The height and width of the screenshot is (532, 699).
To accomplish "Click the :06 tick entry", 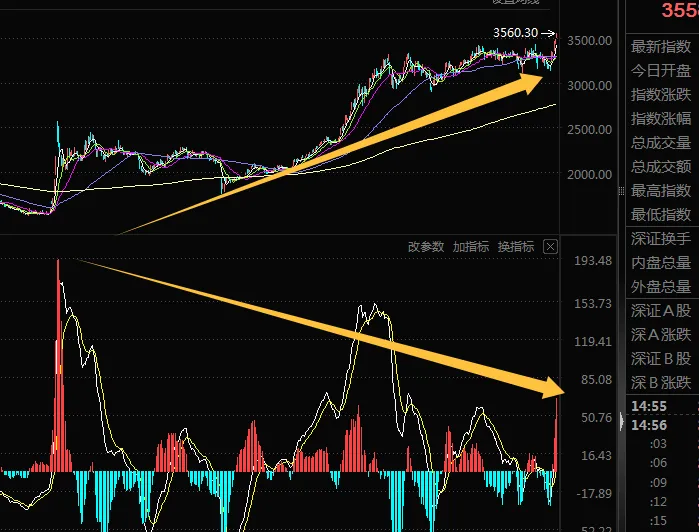I will click(658, 463).
